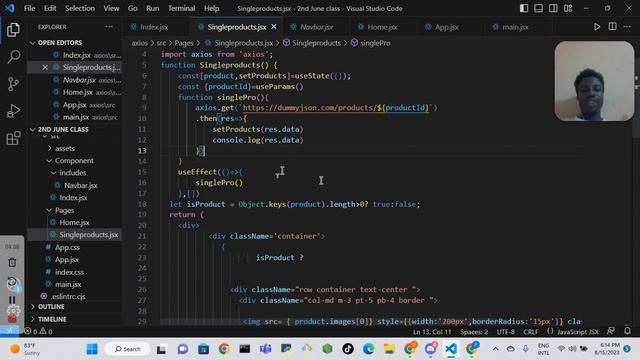640x360 pixels.
Task: Change indentation via Spaces: 2
Action: [474, 332]
